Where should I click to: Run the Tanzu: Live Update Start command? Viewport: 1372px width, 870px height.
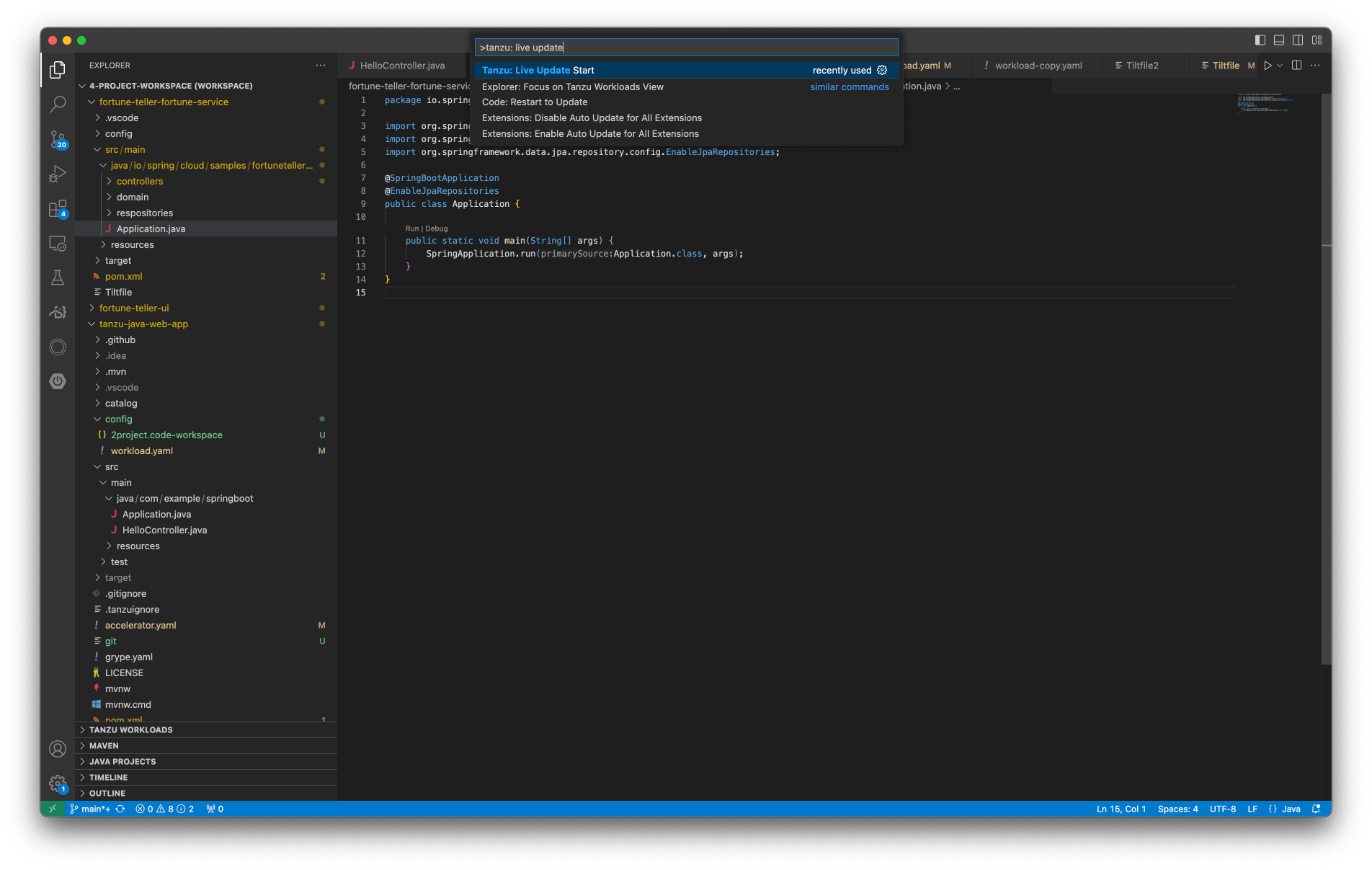(538, 70)
